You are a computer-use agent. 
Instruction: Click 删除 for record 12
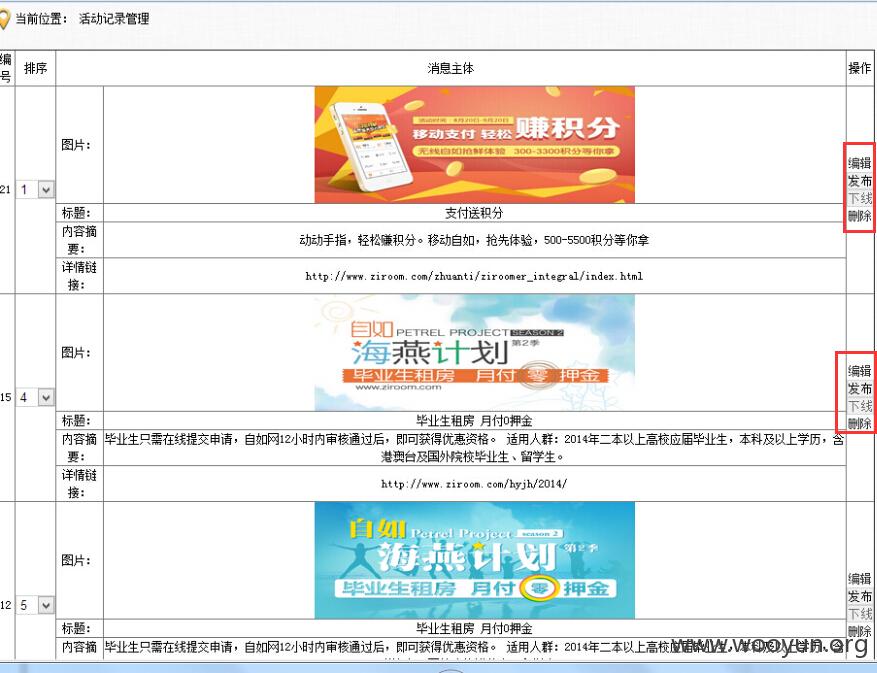[x=860, y=630]
